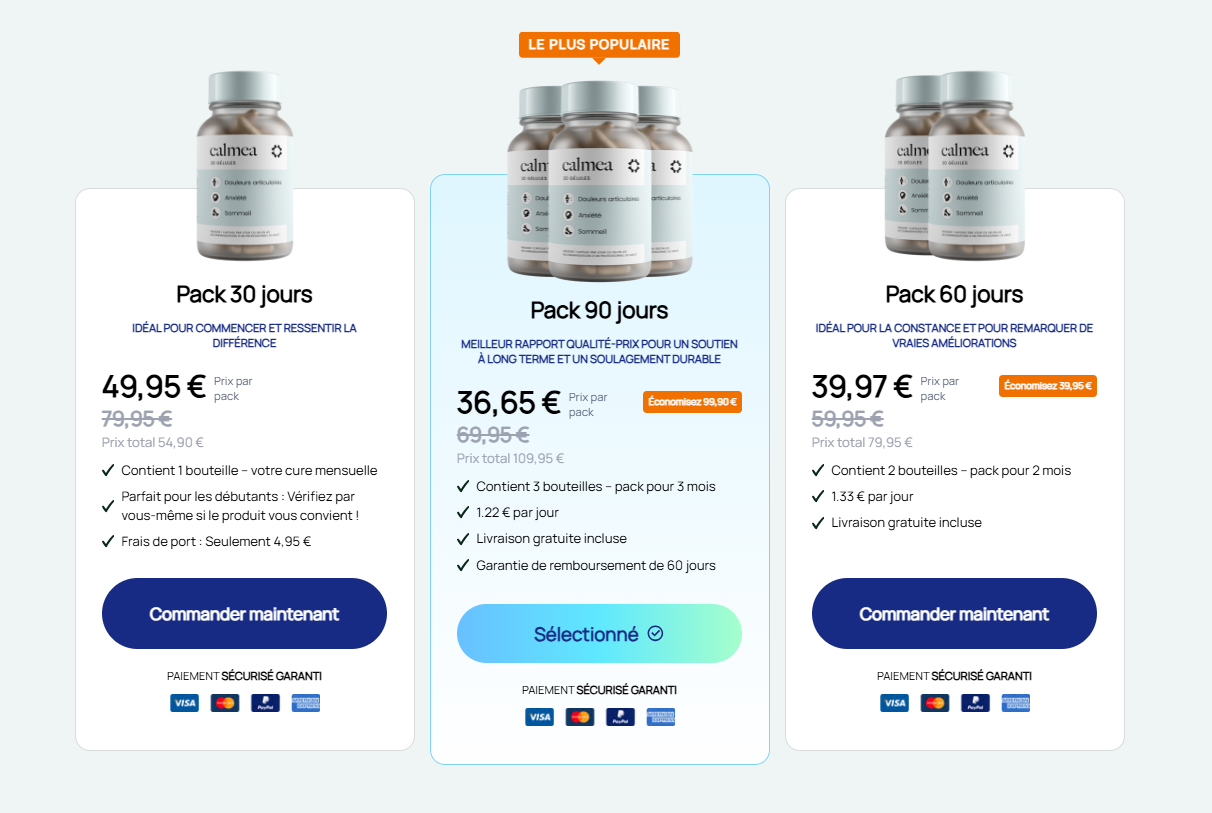Screen dimensions: 1212x813
Task: Click the three bottles image of Pack 90 jours
Action: tap(599, 180)
